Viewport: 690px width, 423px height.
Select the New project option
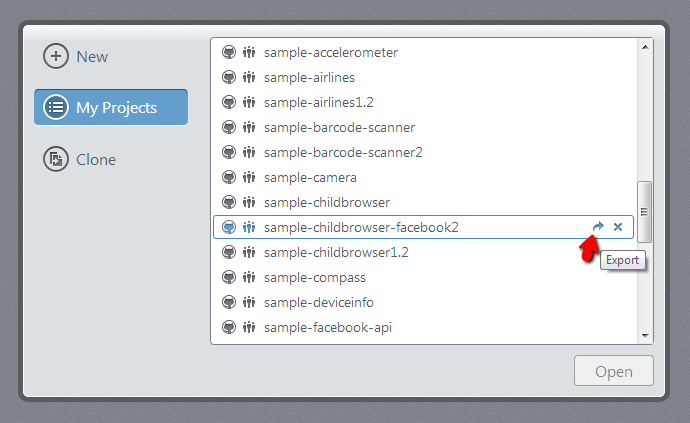click(75, 56)
